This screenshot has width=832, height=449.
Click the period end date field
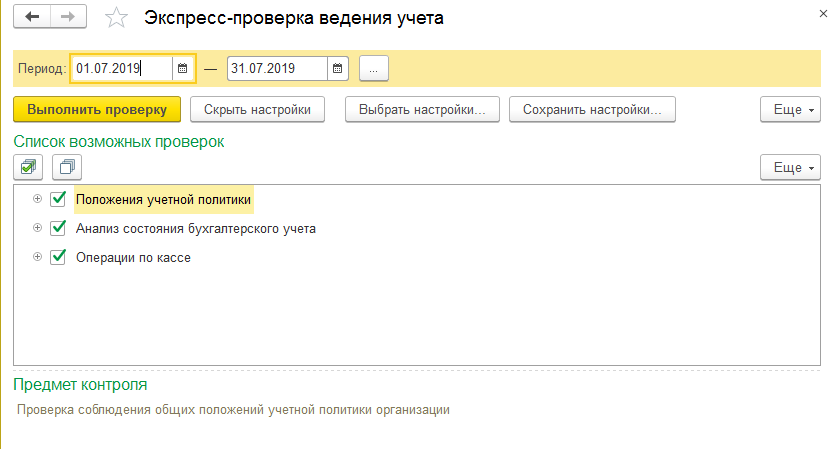(x=277, y=69)
